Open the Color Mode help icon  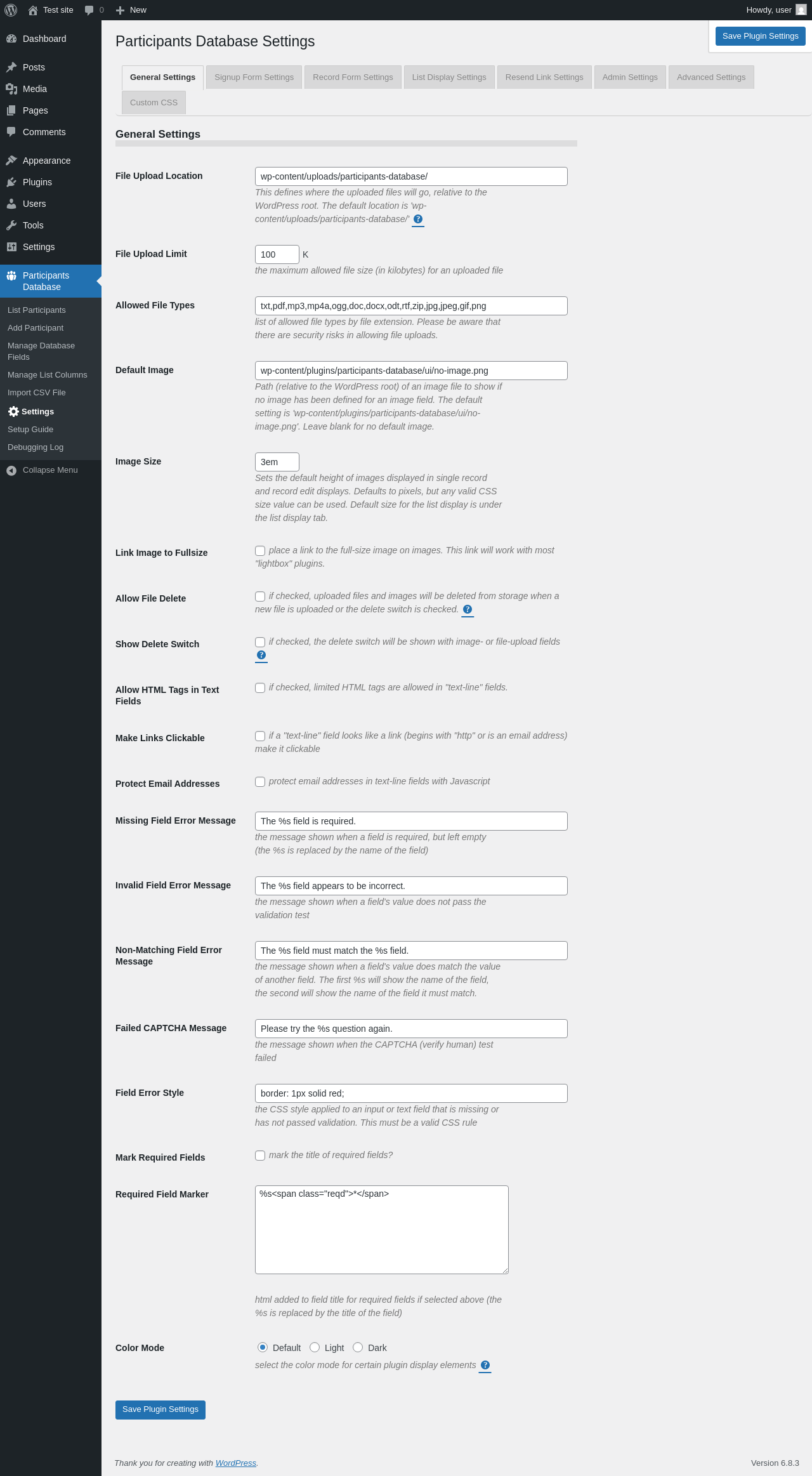pyautogui.click(x=485, y=1366)
